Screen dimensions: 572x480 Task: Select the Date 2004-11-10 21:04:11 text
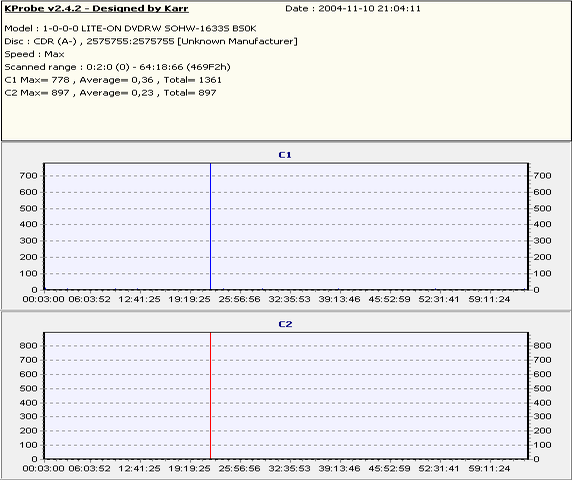(353, 8)
